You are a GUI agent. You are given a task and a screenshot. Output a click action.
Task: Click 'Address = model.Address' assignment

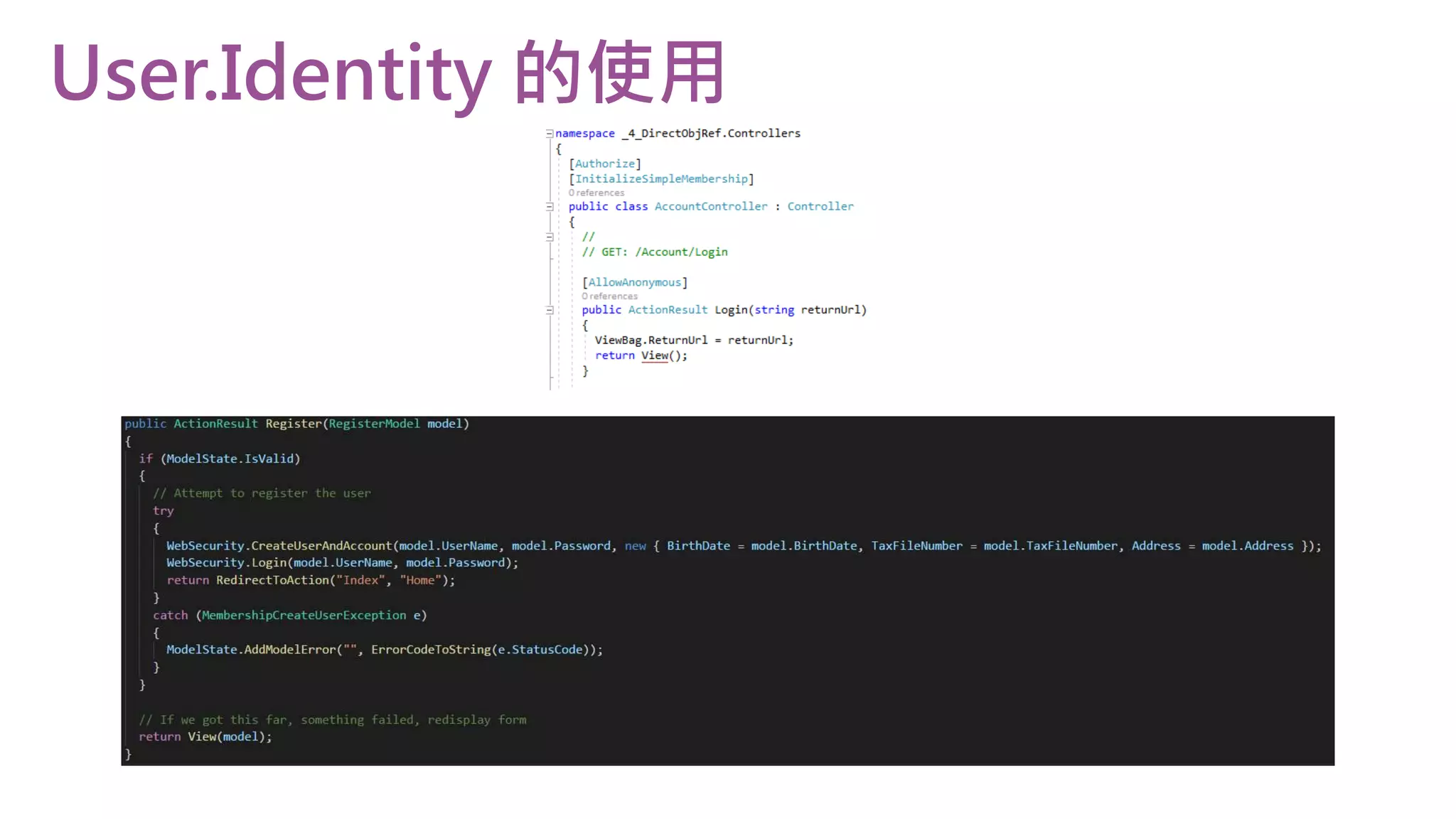click(x=1213, y=546)
